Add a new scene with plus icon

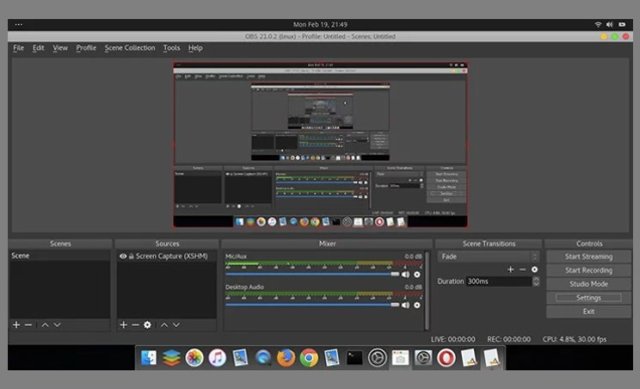[16, 325]
